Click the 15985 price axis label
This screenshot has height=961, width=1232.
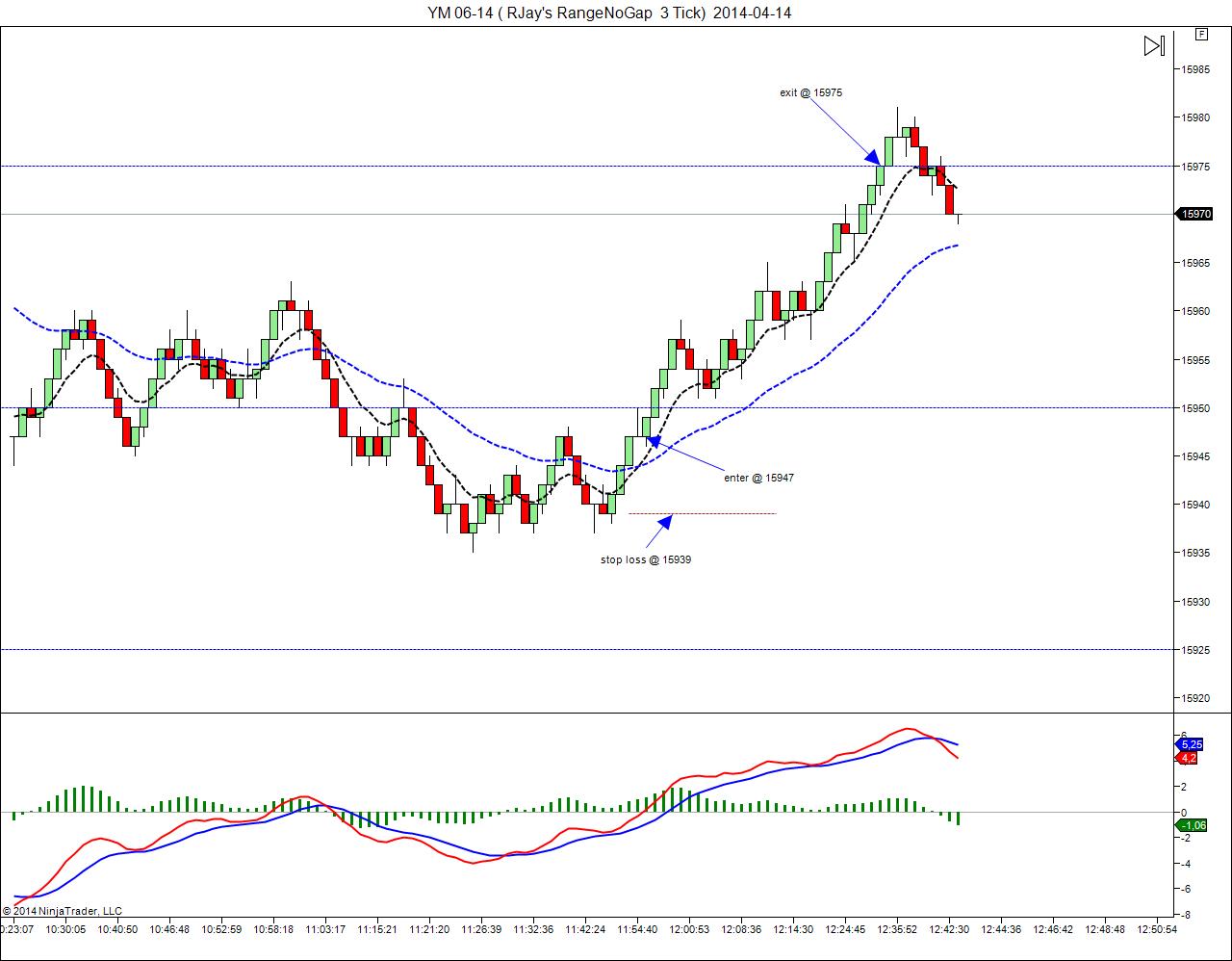[x=1195, y=69]
